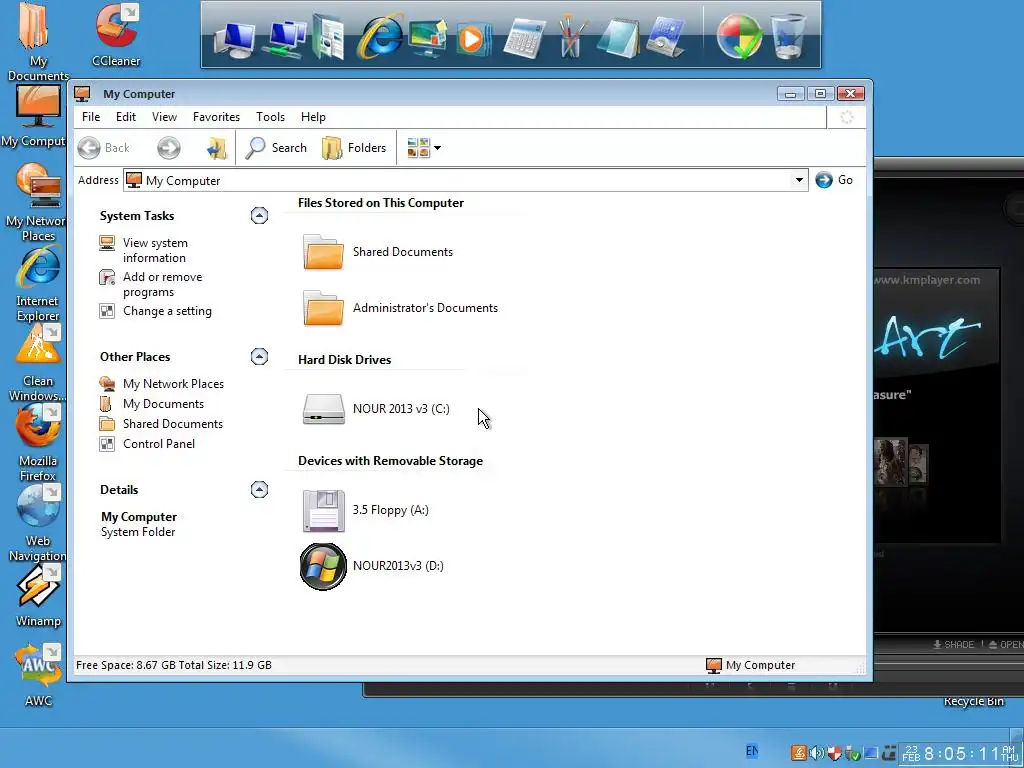Screen dimensions: 1024x768
Task: Launch Internet Explorer from the top dock
Action: (x=379, y=36)
